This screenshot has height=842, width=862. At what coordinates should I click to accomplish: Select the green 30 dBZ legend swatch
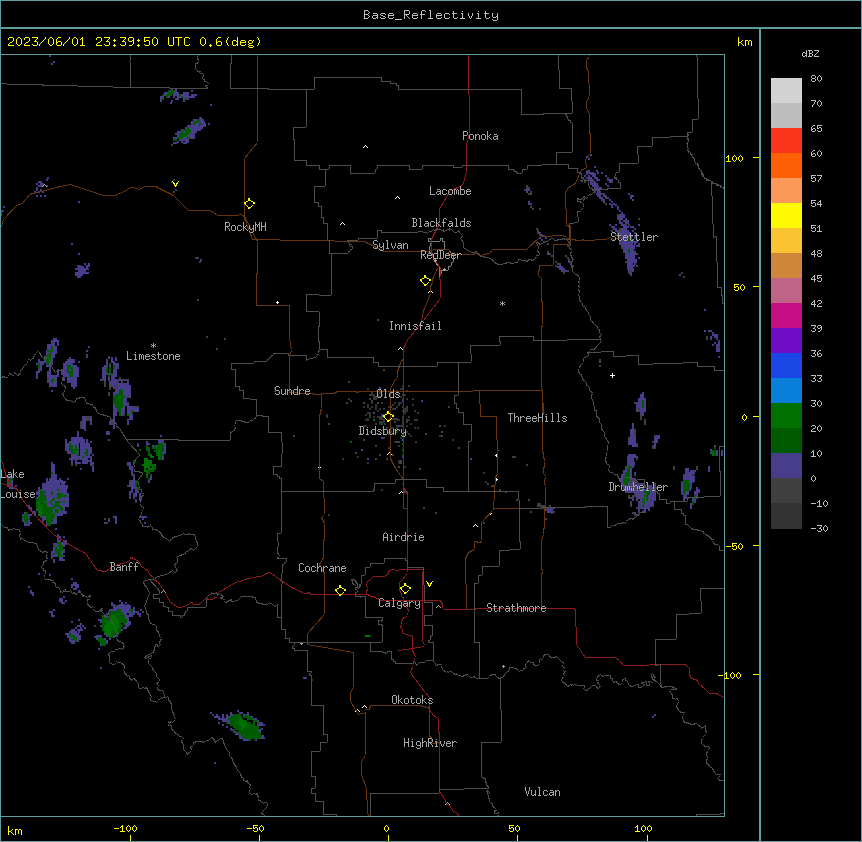[786, 416]
